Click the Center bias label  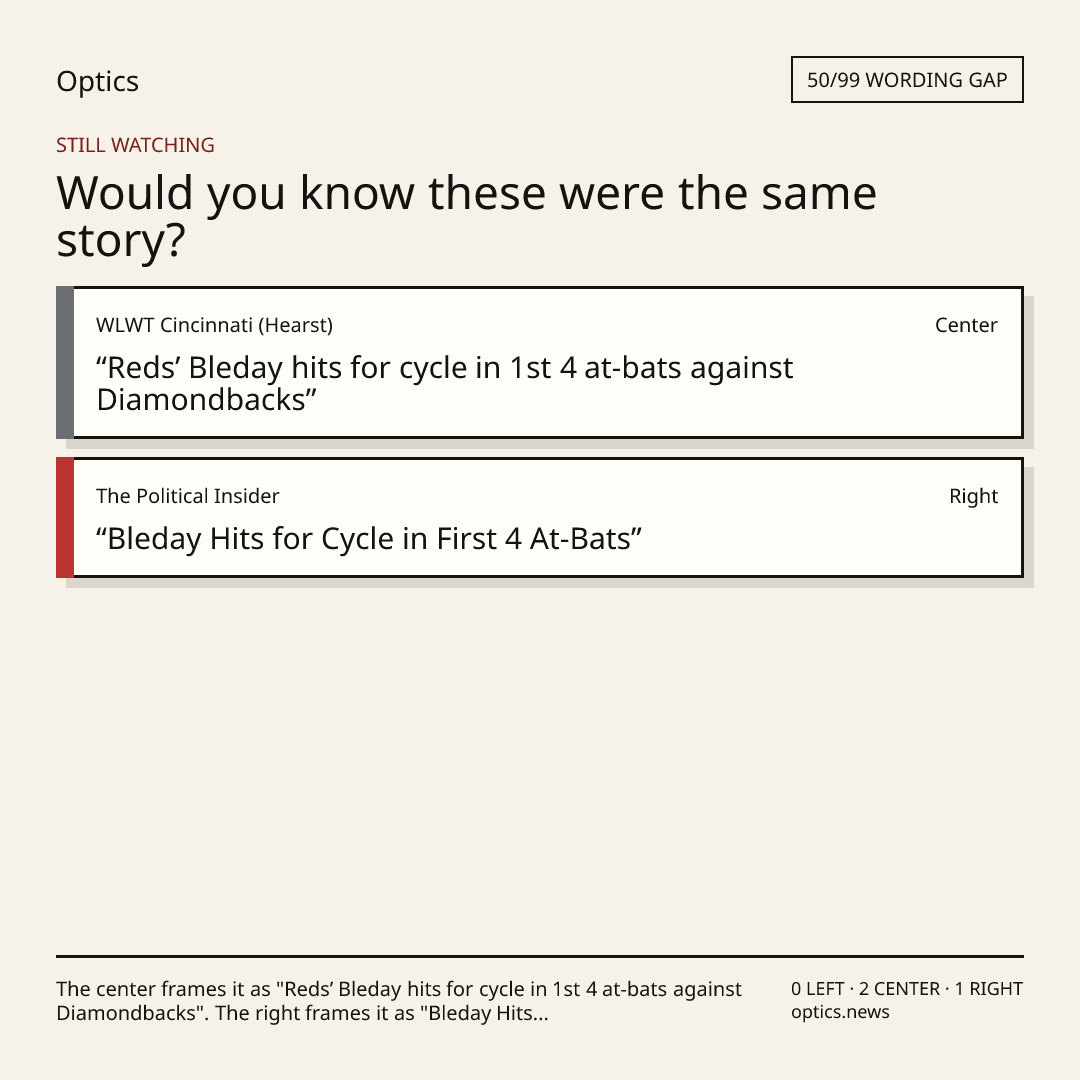[x=966, y=325]
